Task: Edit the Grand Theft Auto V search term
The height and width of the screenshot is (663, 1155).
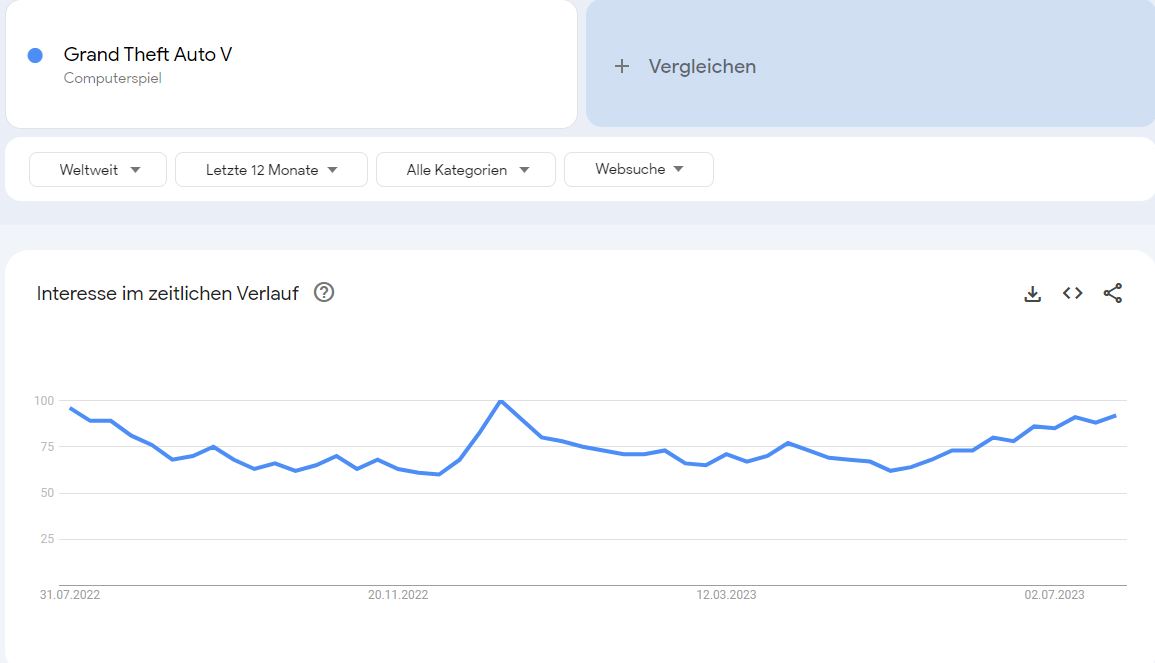Action: 148,54
